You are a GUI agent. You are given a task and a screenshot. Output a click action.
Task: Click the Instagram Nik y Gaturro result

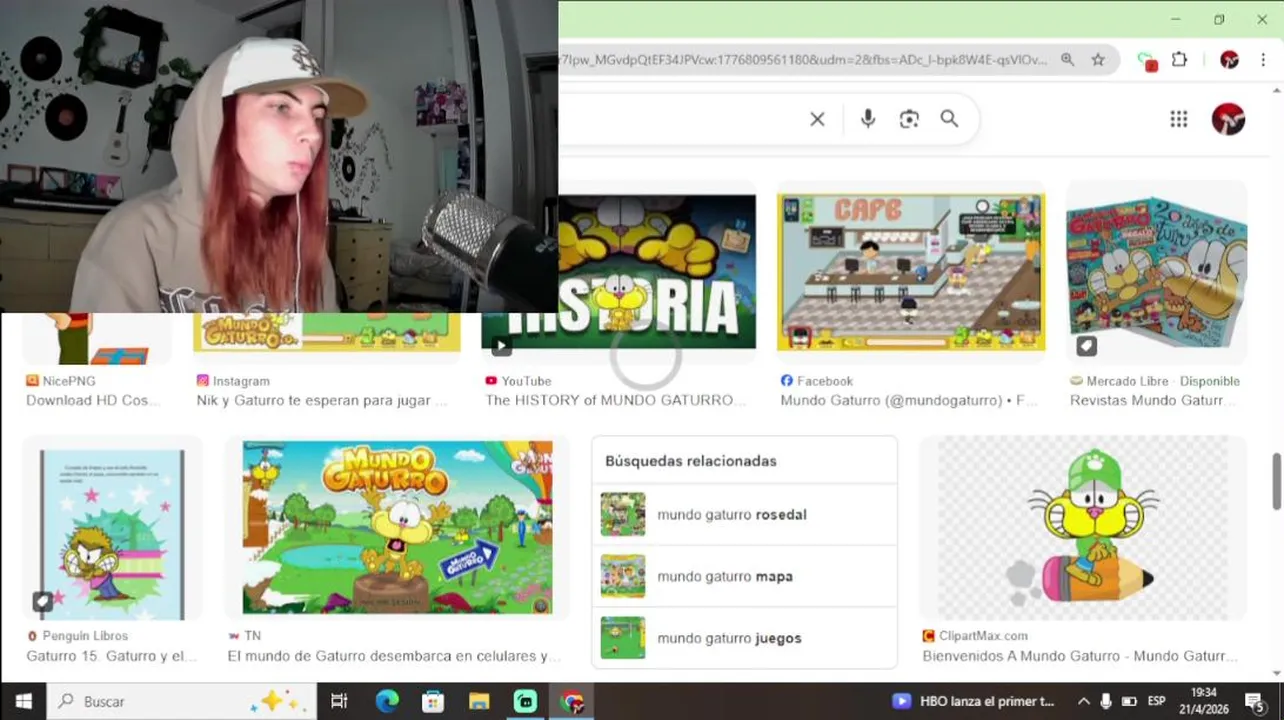click(321, 400)
